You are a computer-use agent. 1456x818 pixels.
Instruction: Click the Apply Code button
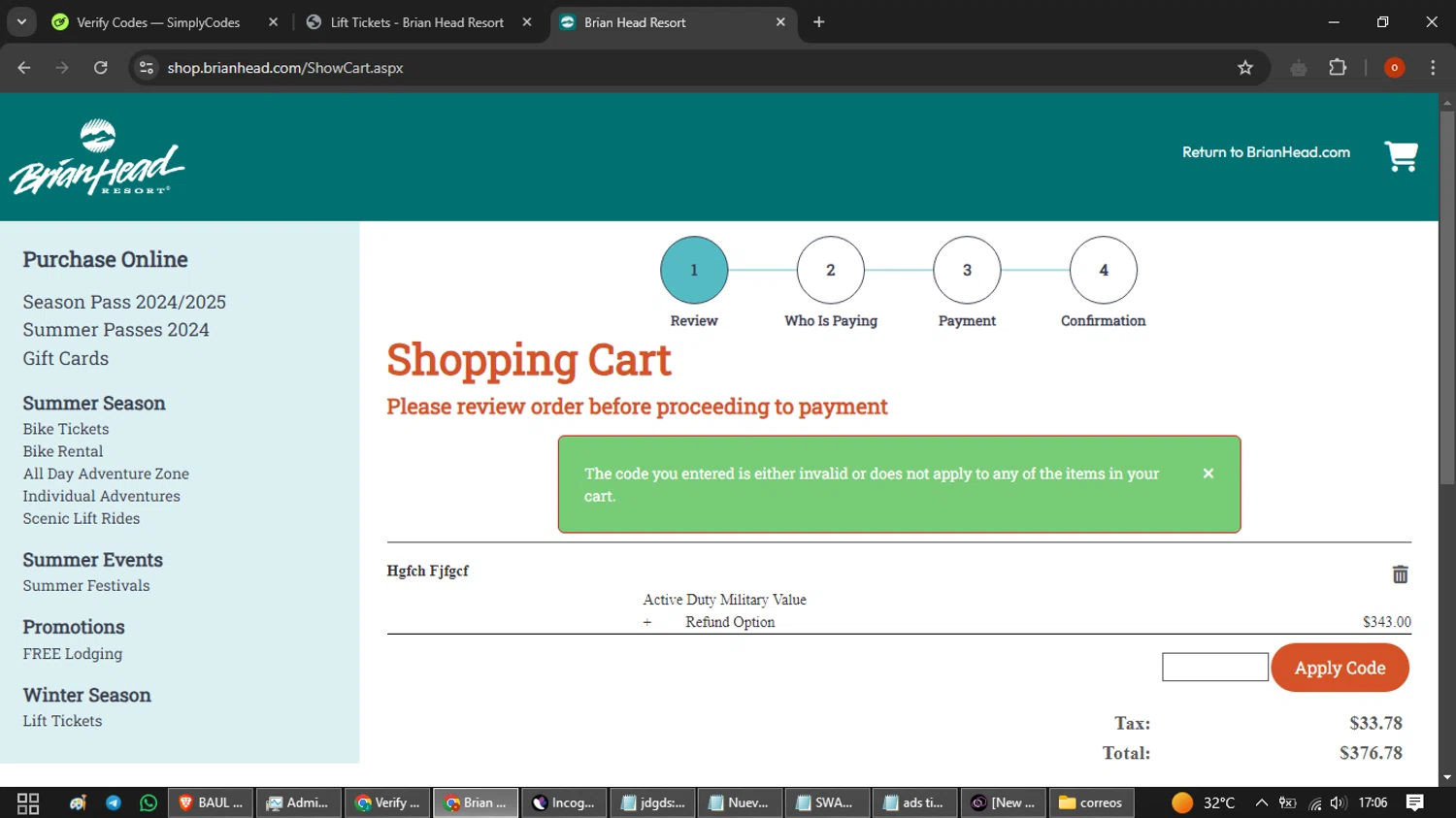(x=1340, y=668)
